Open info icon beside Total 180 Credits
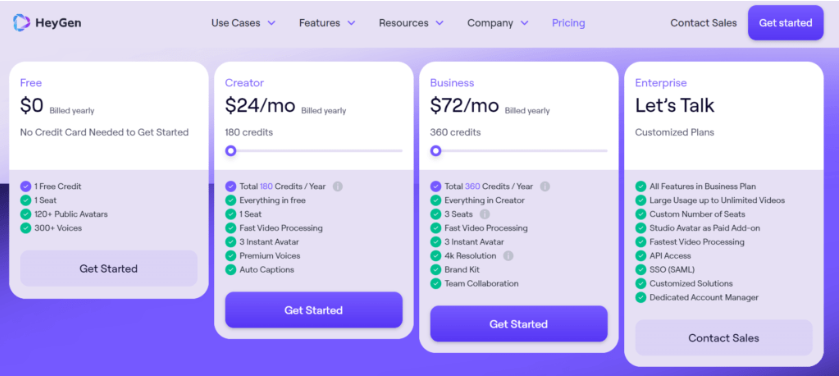This screenshot has width=839, height=376. pyautogui.click(x=338, y=186)
